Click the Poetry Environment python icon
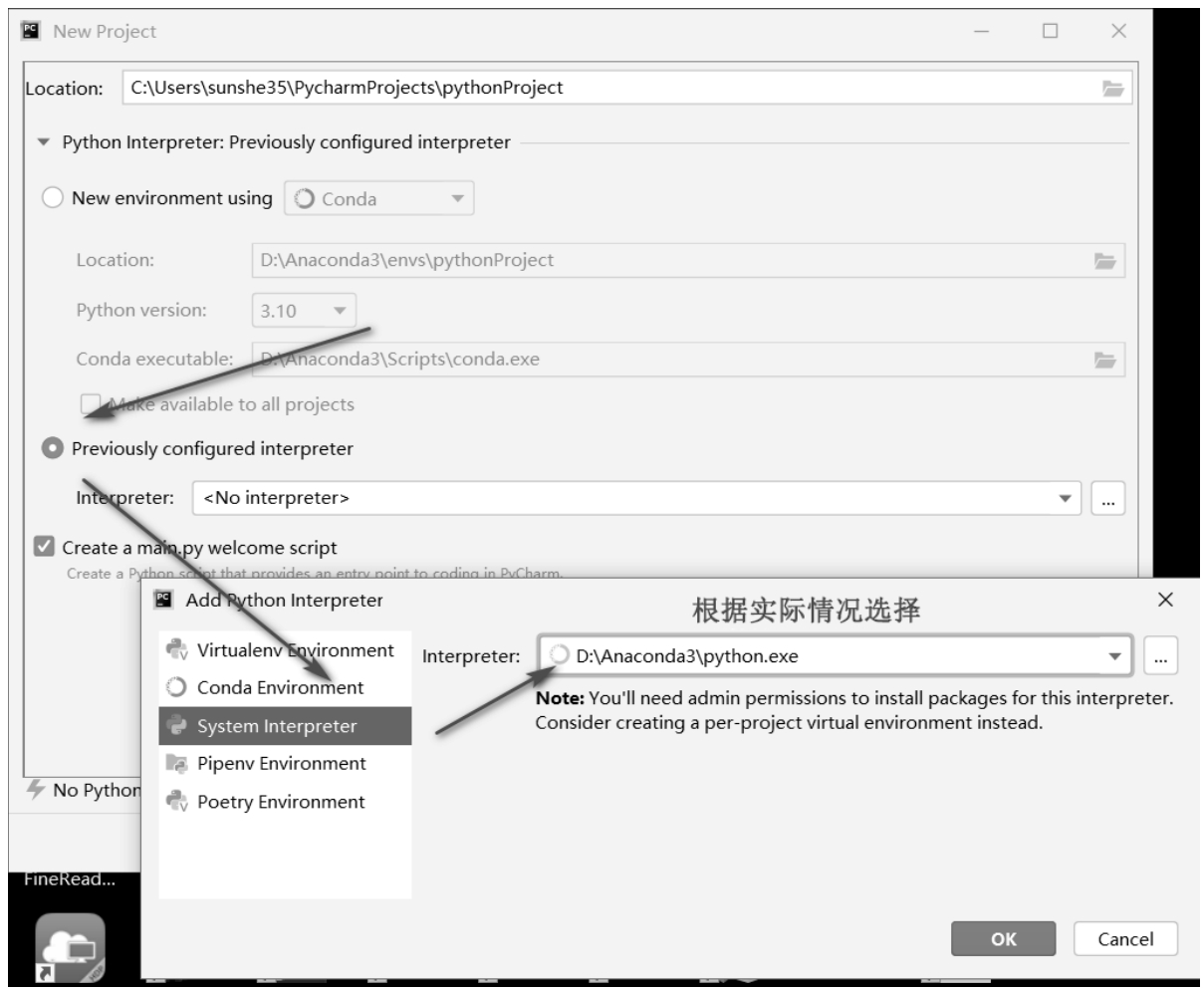1204x990 pixels. (x=177, y=802)
